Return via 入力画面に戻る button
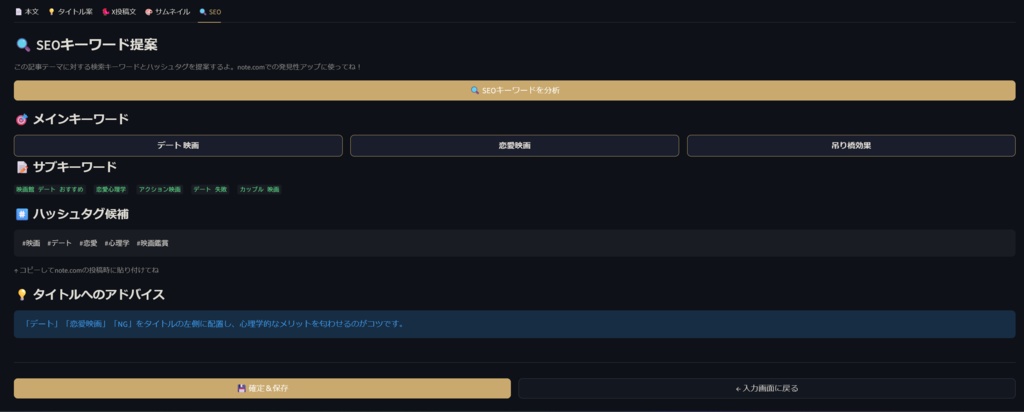 [767, 388]
